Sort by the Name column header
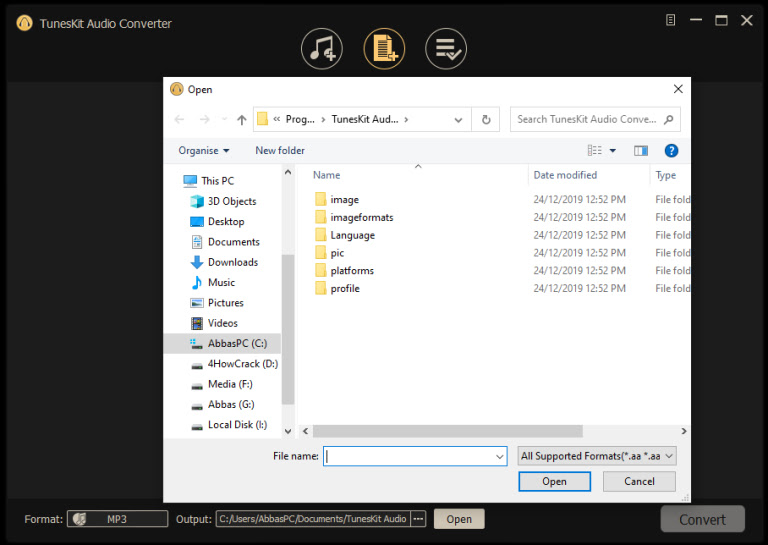The width and height of the screenshot is (768, 545). pyautogui.click(x=327, y=175)
